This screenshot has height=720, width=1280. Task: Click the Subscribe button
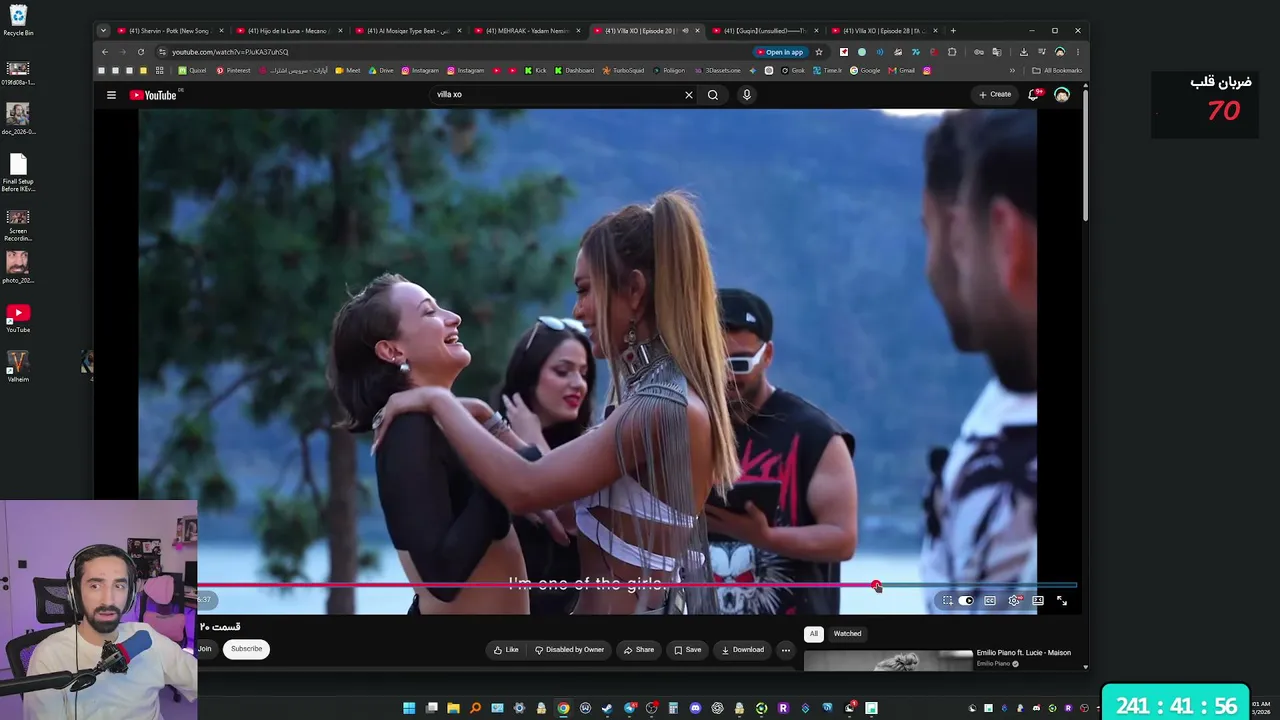[246, 649]
